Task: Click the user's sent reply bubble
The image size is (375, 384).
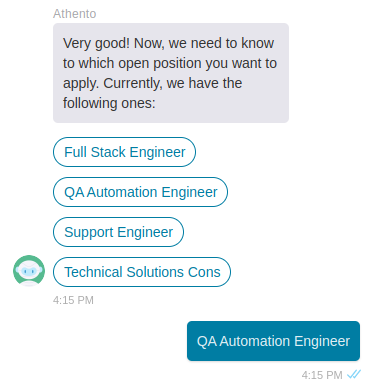Action: (273, 341)
